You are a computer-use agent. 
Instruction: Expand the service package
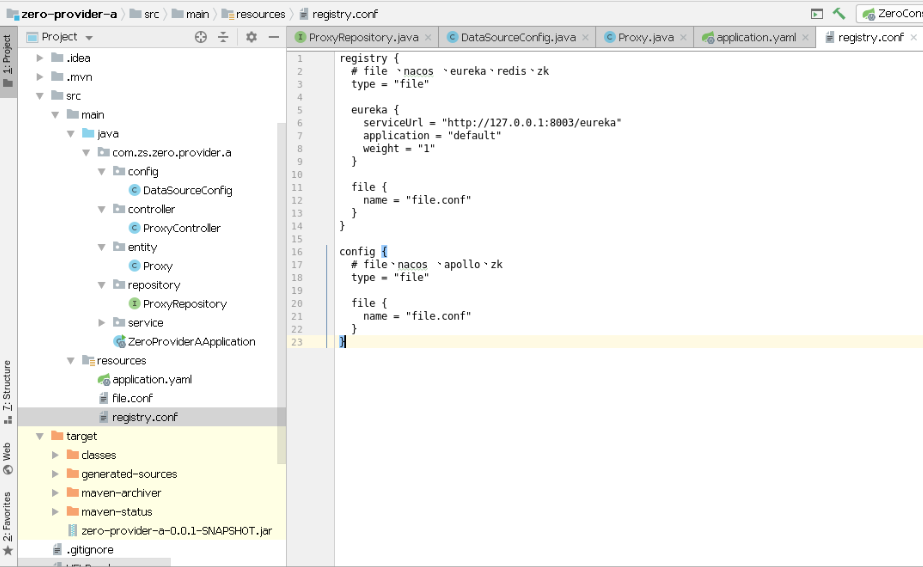(101, 323)
